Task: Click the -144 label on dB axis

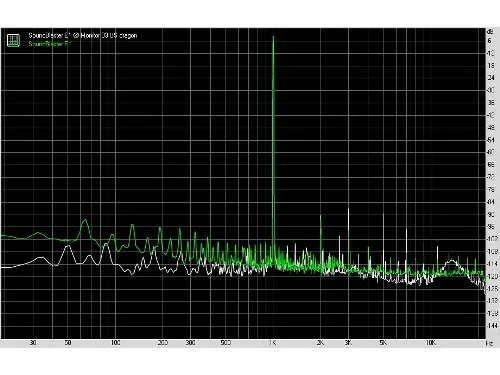Action: point(491,325)
